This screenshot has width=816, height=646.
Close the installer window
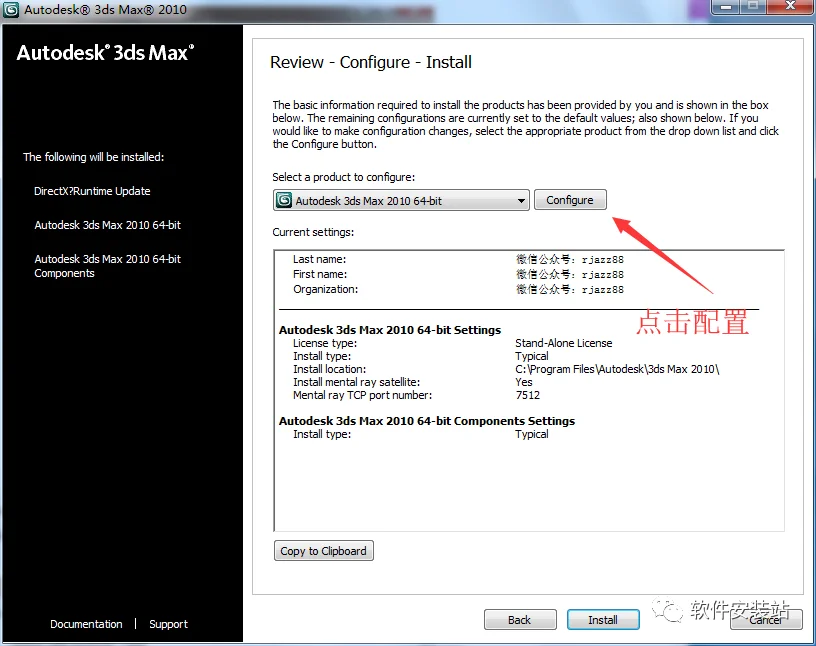[790, 7]
